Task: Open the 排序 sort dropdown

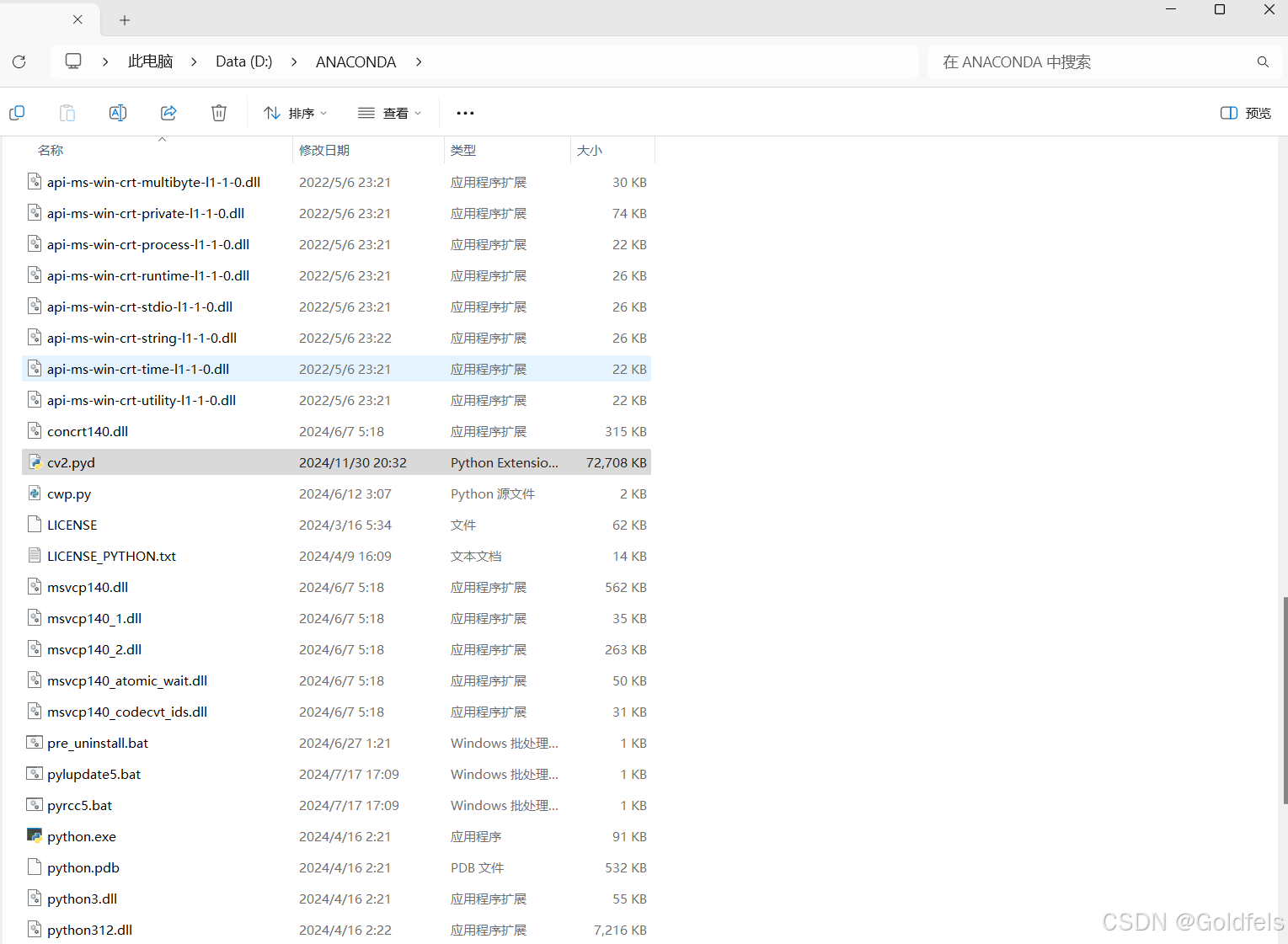Action: click(295, 112)
